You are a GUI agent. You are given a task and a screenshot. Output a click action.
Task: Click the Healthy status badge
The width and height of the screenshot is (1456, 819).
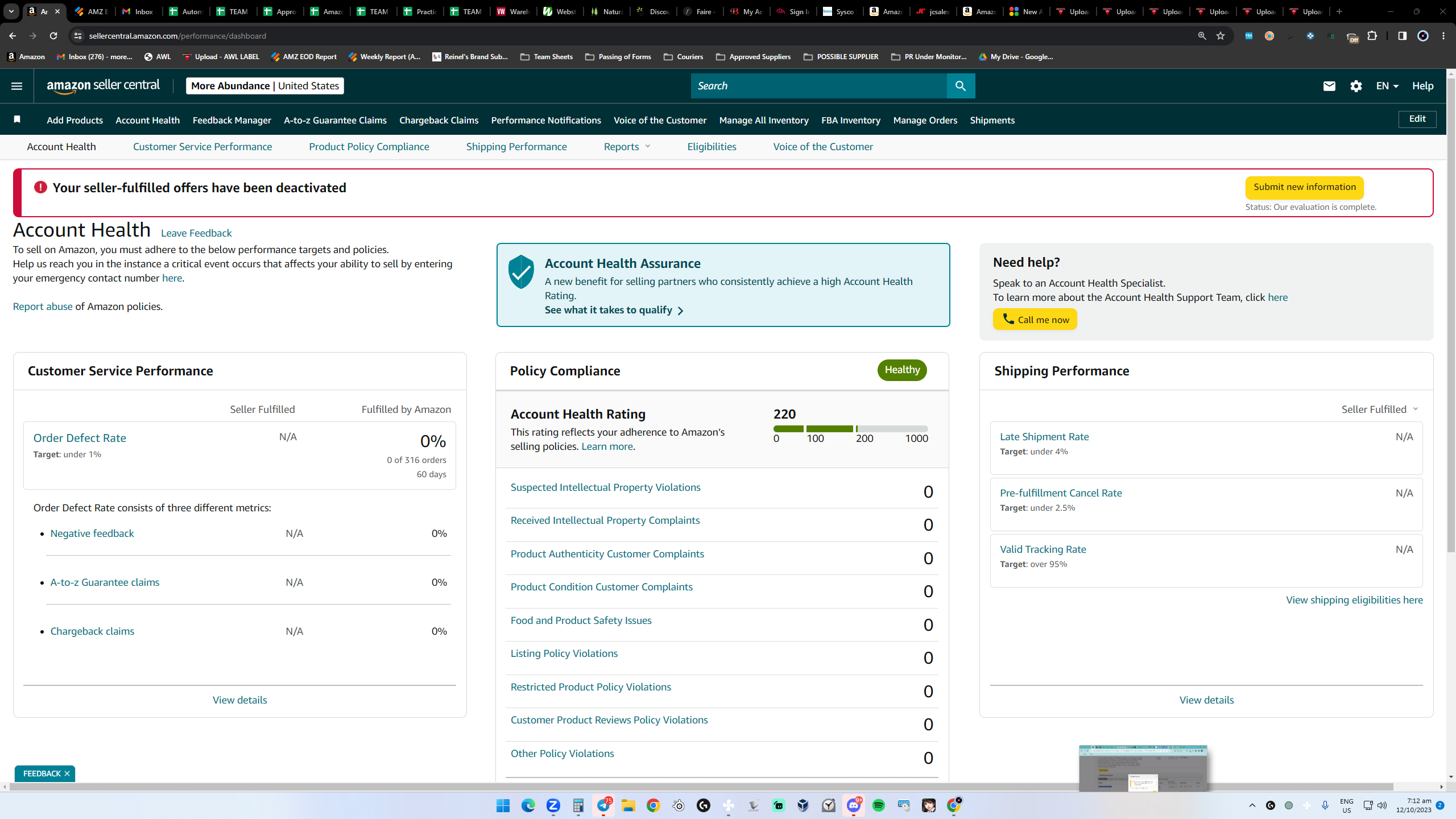[x=902, y=370]
